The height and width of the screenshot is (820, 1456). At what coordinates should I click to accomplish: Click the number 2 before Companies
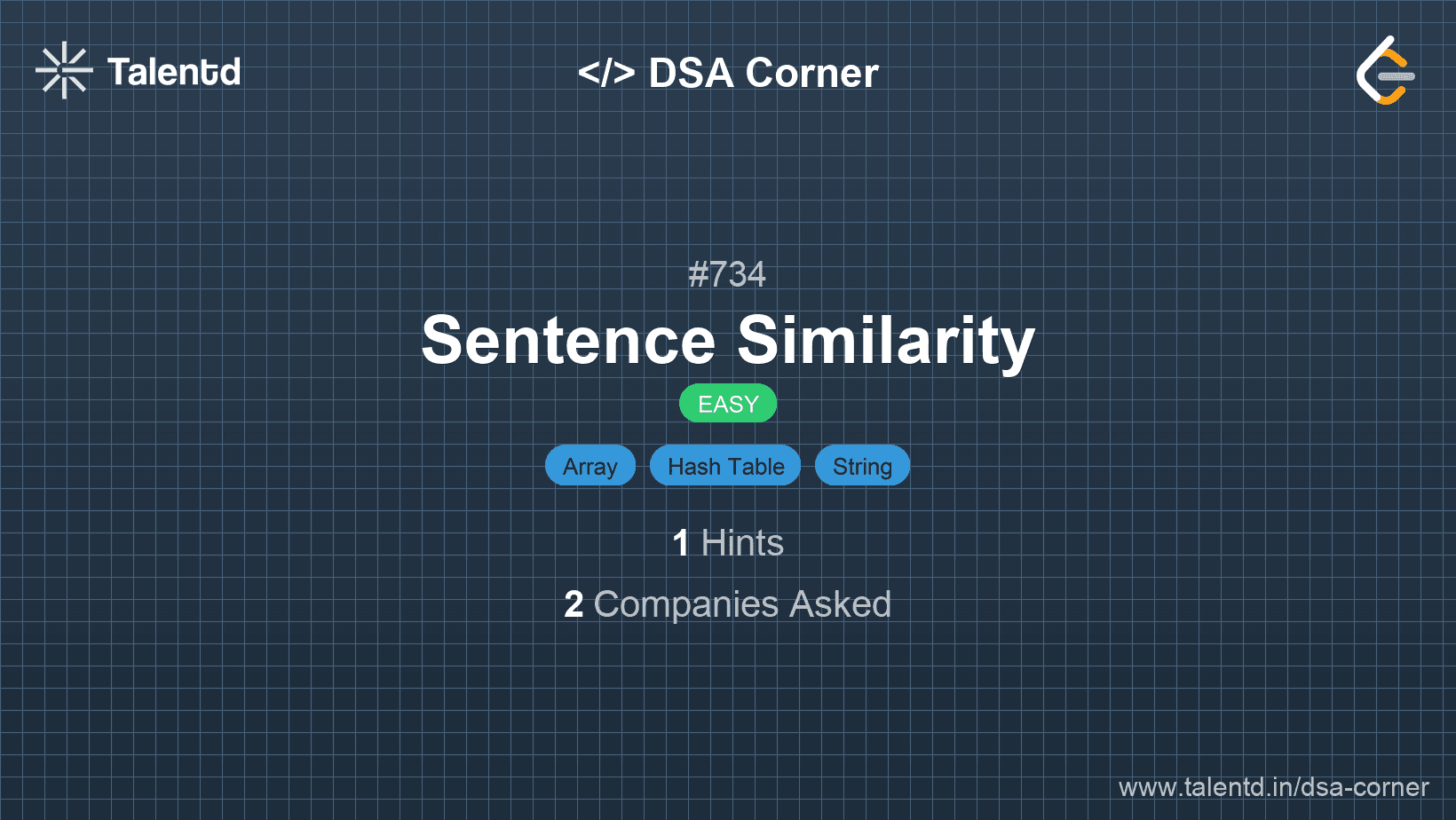click(574, 604)
